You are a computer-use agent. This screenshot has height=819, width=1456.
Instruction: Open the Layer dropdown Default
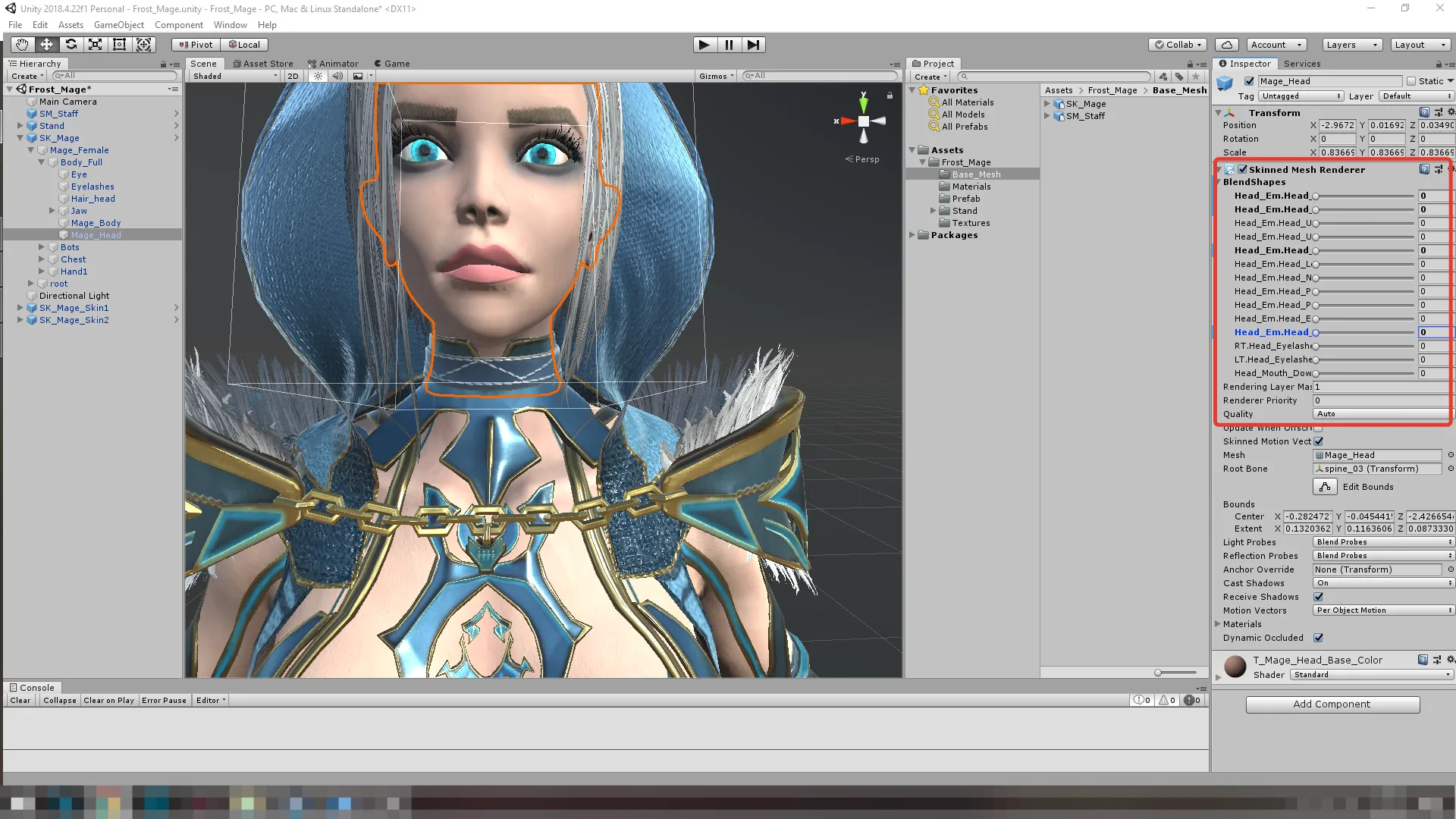coord(1416,96)
